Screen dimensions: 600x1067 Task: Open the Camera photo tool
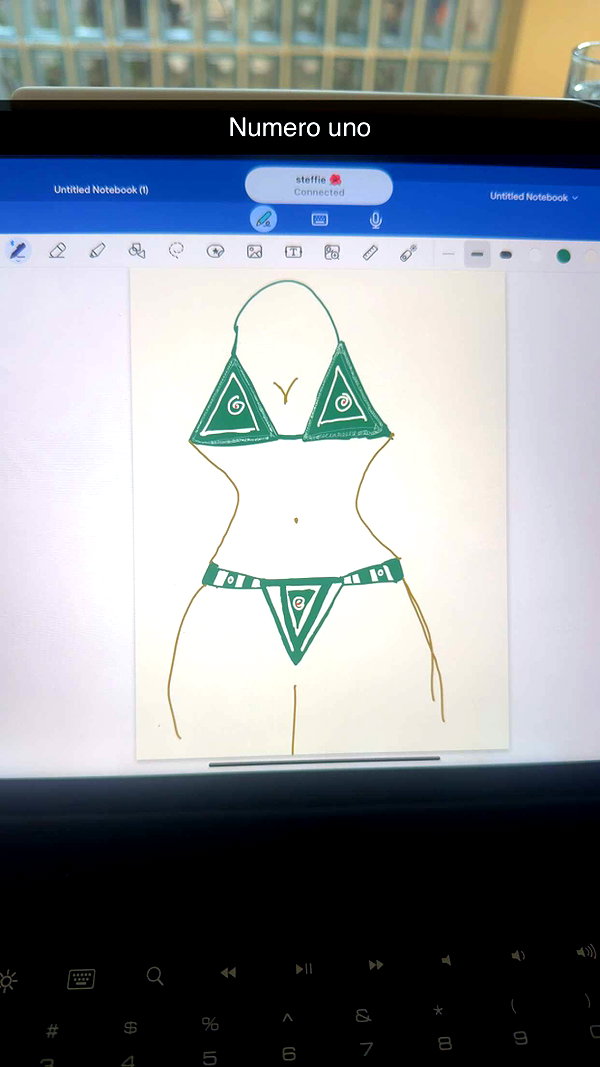pyautogui.click(x=332, y=252)
